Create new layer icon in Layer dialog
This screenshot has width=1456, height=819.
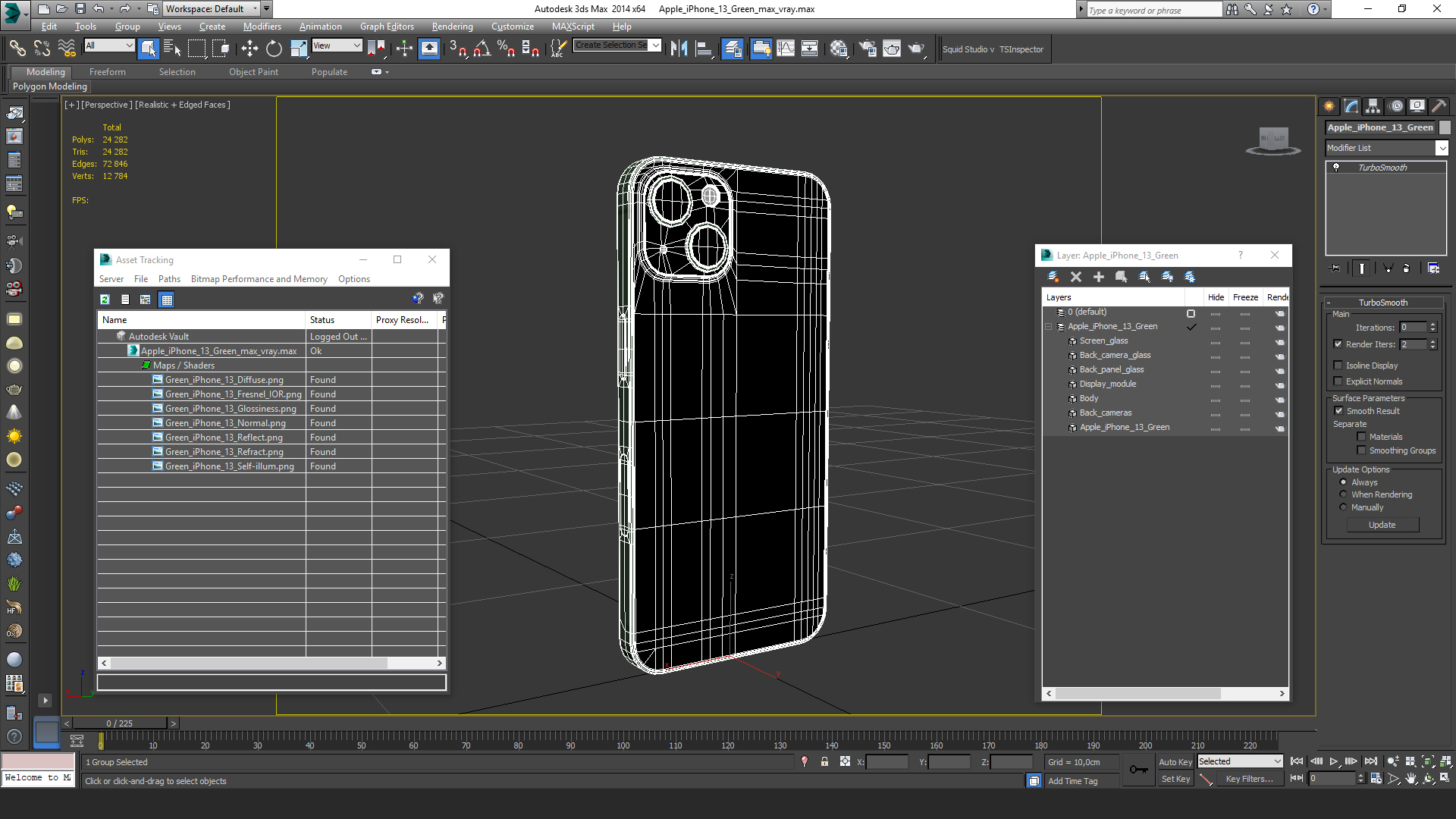(1053, 277)
